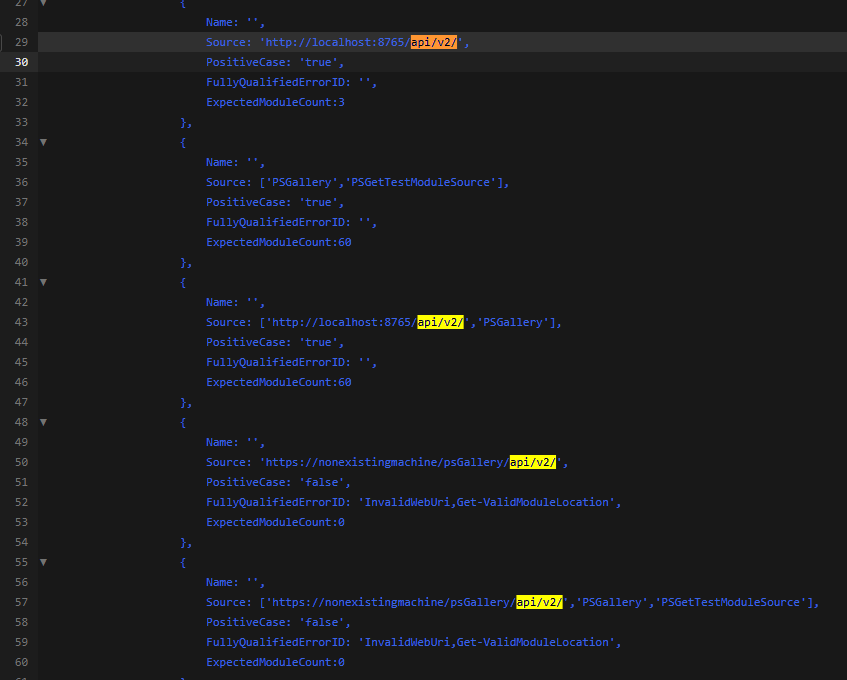Screen dimensions: 847x680
Task: Click ExpectedModuleCount:60 on line 39
Action: [x=278, y=241]
